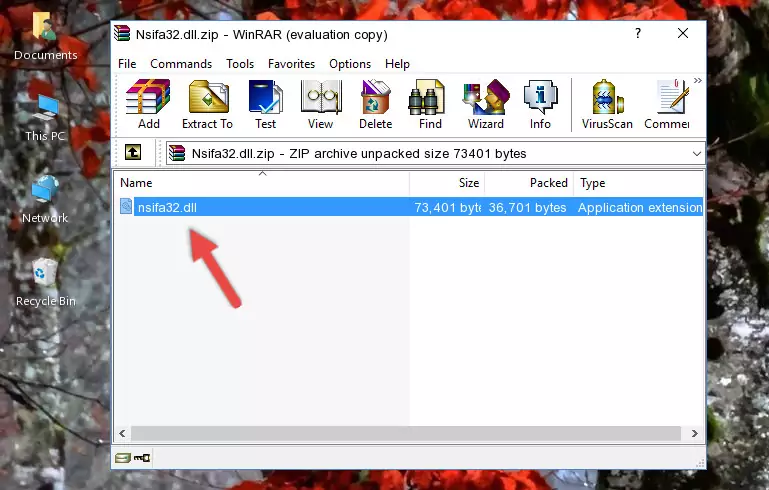Sort by the Packed column header
The image size is (769, 490).
pyautogui.click(x=529, y=183)
